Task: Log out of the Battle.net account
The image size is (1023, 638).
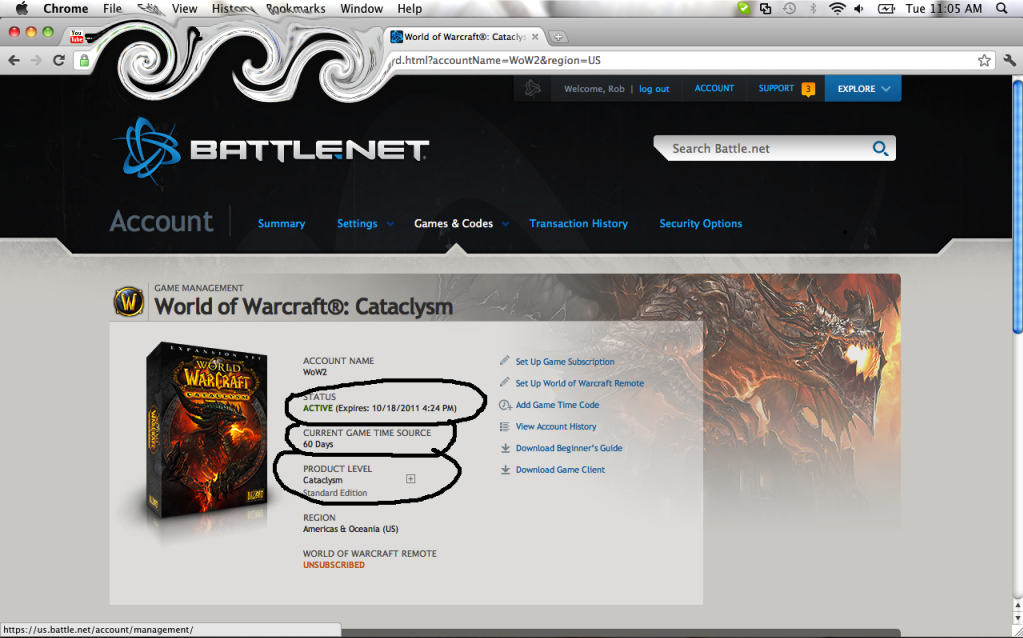Action: [654, 89]
